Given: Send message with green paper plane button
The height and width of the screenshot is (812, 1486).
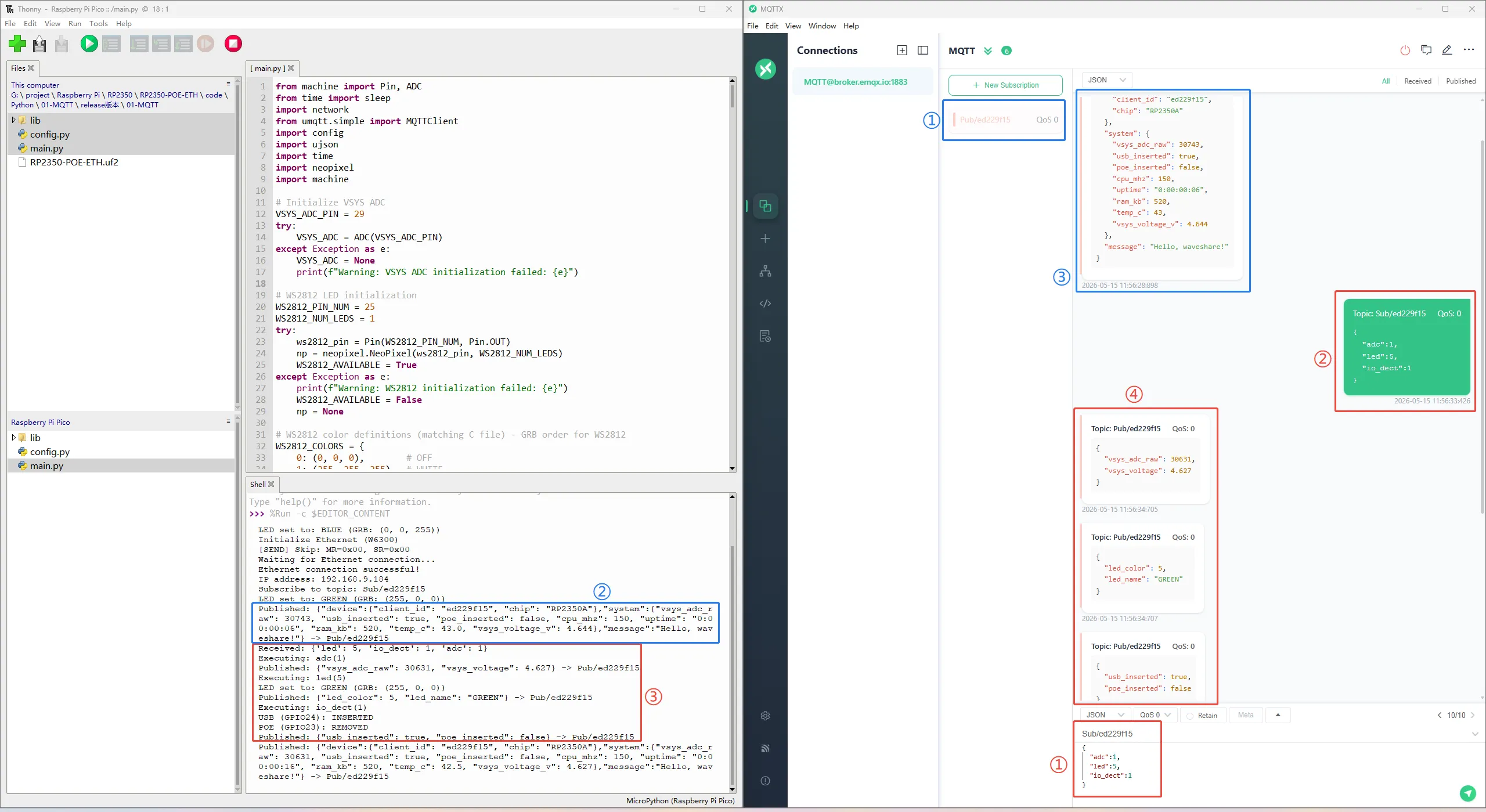Looking at the screenshot, I should click(1467, 793).
